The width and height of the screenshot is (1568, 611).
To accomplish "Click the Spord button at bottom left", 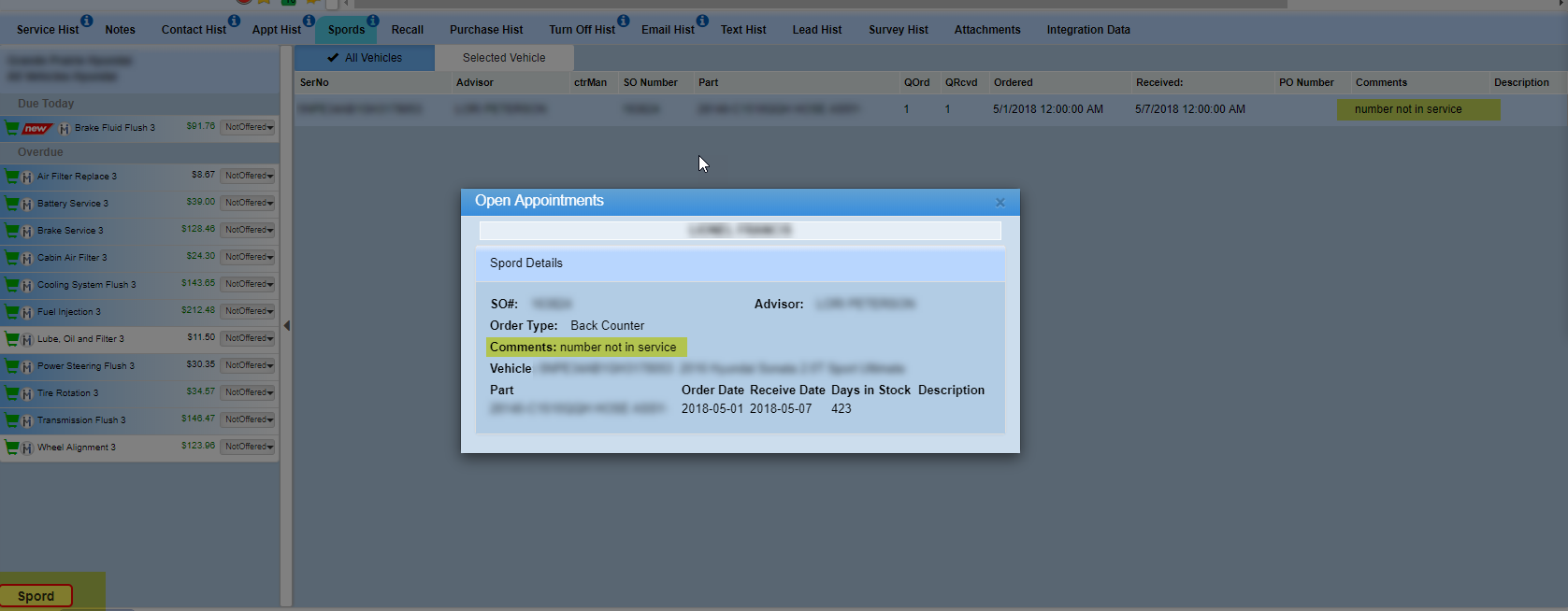I will coord(36,596).
